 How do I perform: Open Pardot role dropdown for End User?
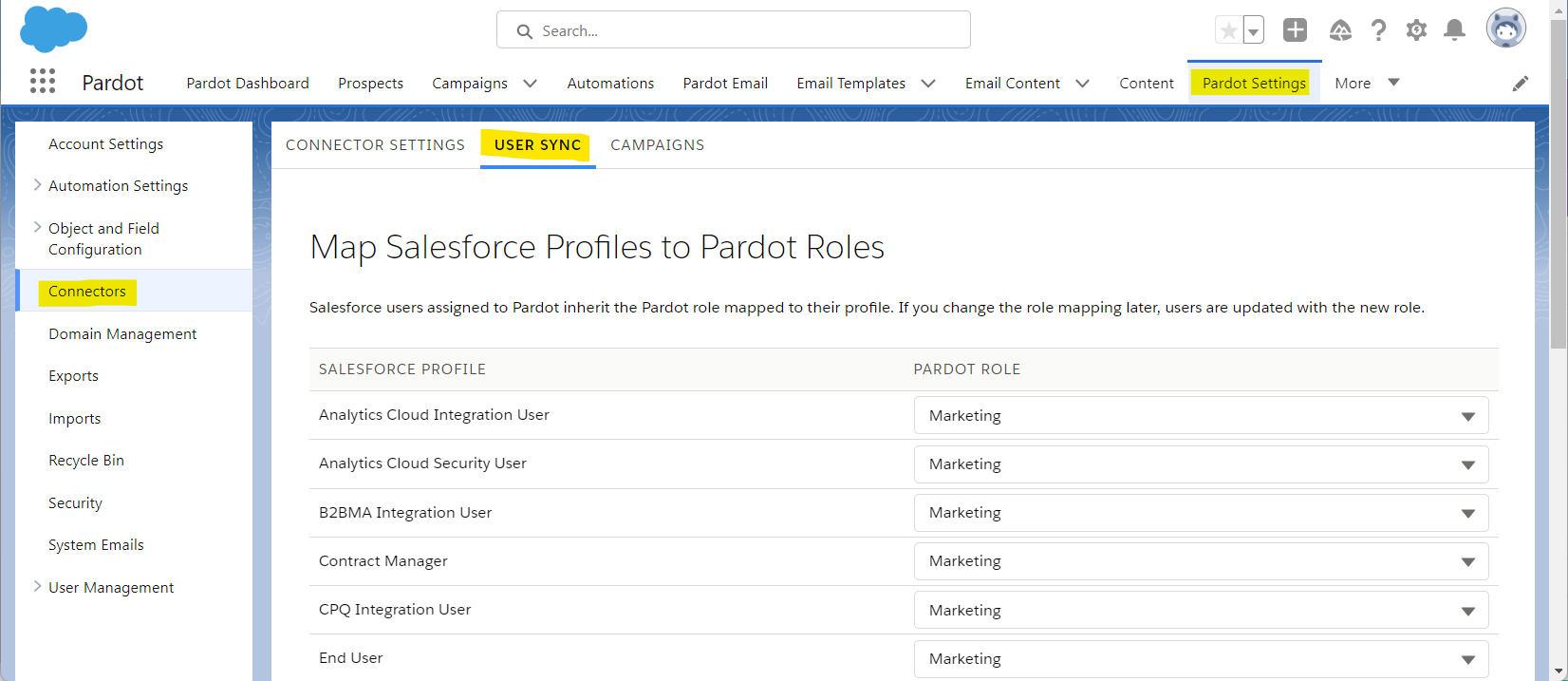1201,659
